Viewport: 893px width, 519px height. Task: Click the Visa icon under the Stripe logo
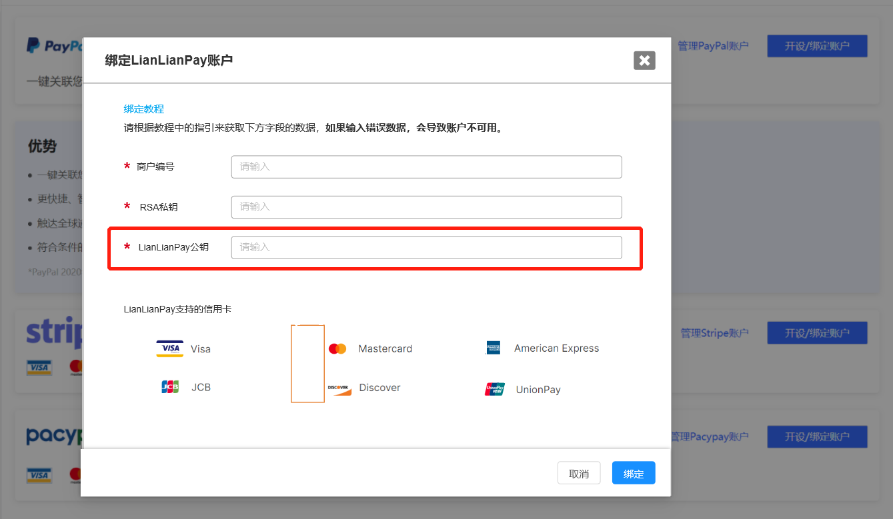click(x=39, y=368)
